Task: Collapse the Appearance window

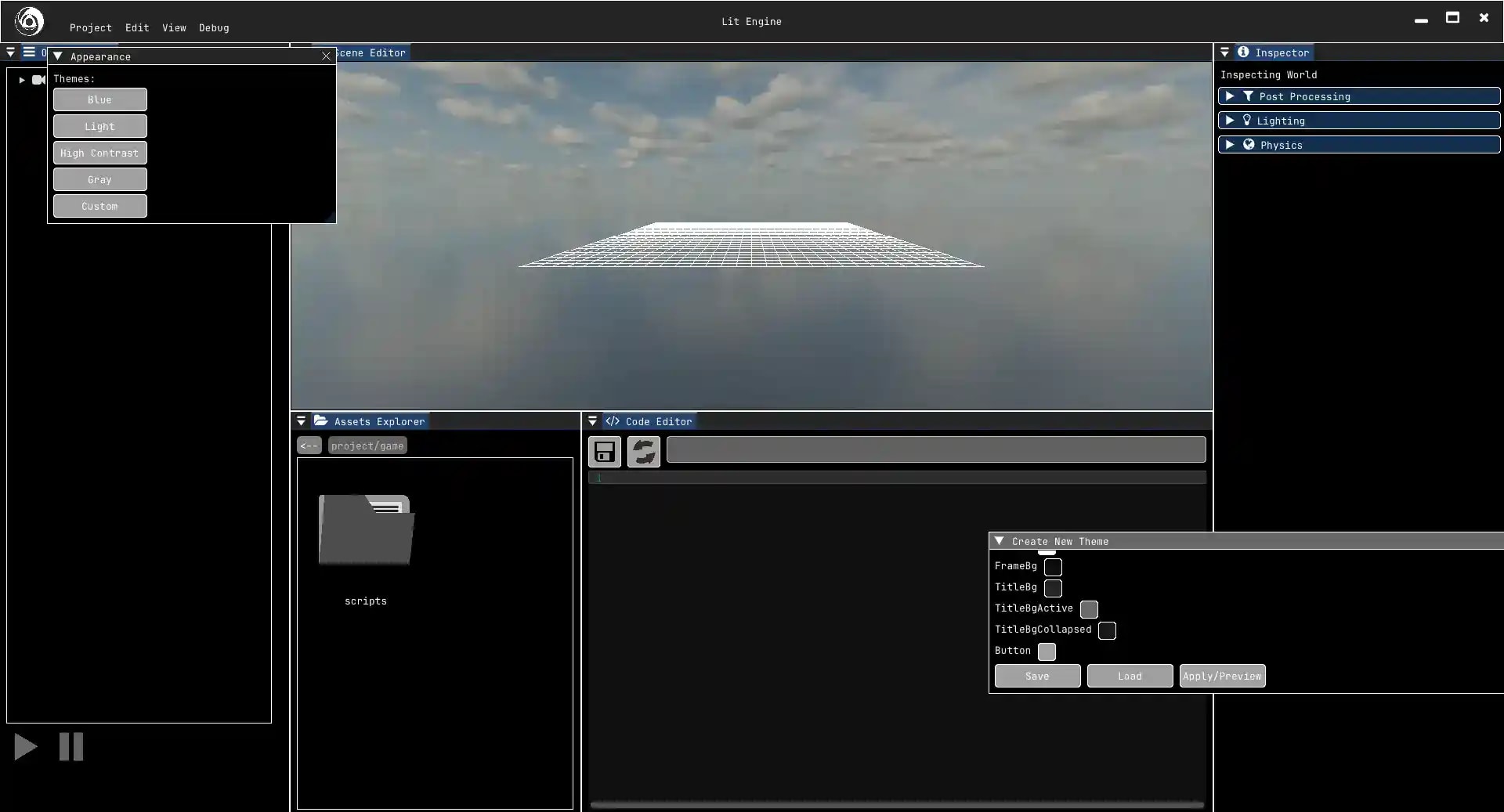Action: point(58,56)
